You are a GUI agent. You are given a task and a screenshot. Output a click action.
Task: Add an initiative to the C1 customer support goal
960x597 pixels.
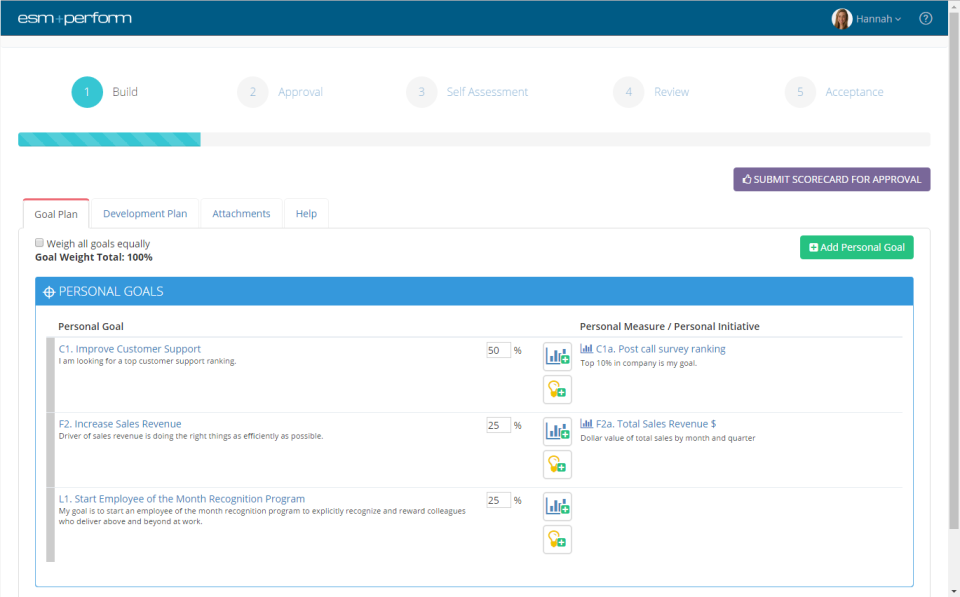[x=557, y=389]
